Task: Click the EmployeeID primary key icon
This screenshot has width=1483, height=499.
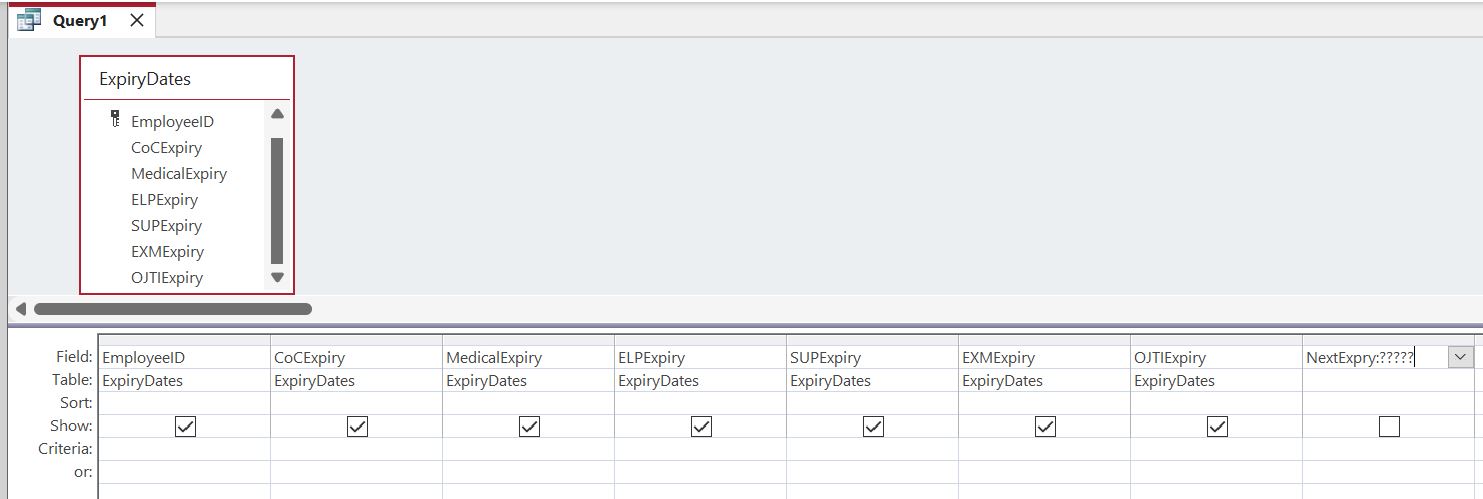Action: click(x=114, y=120)
